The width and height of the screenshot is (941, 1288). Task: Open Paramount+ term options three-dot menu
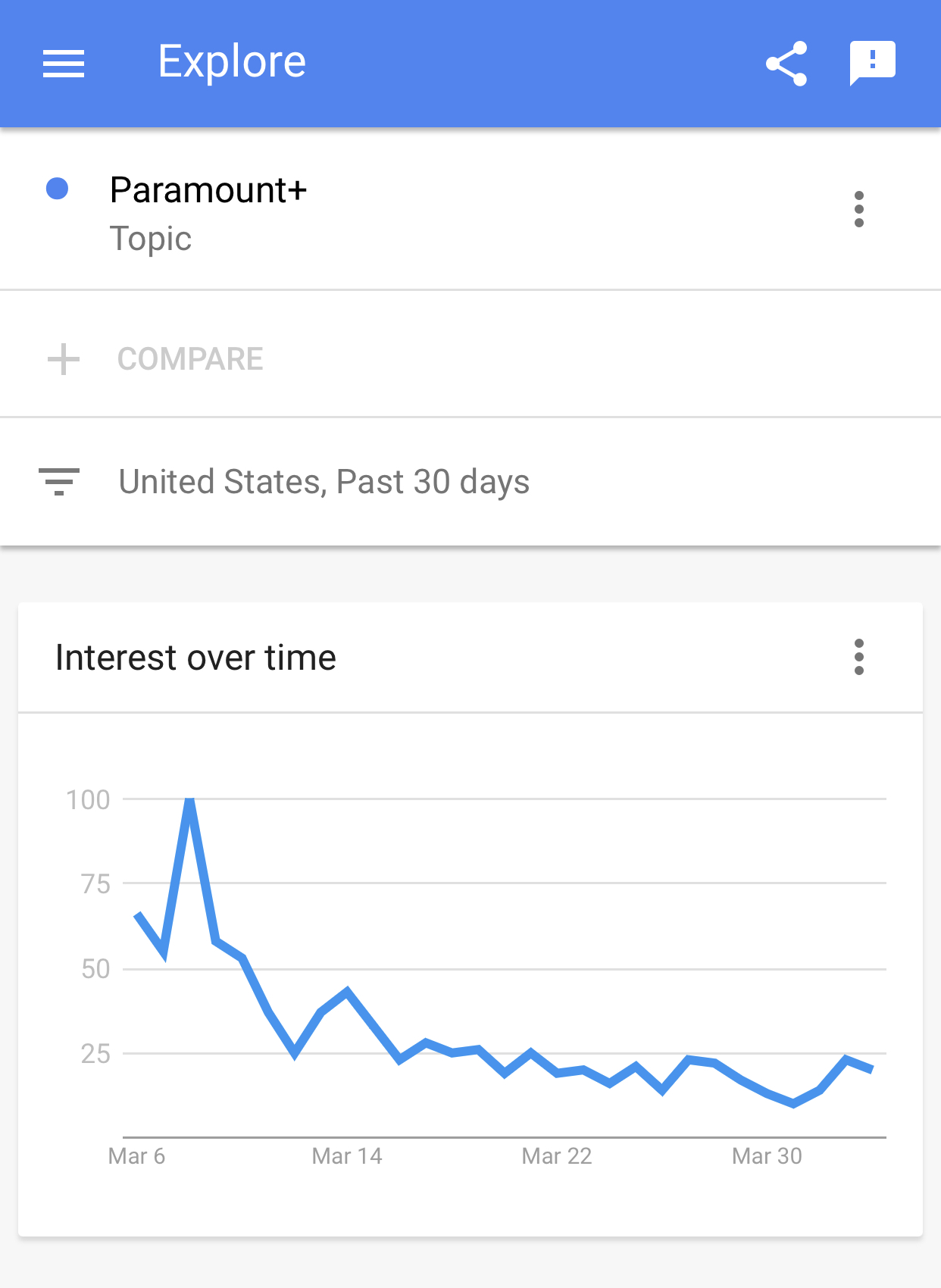pyautogui.click(x=858, y=209)
